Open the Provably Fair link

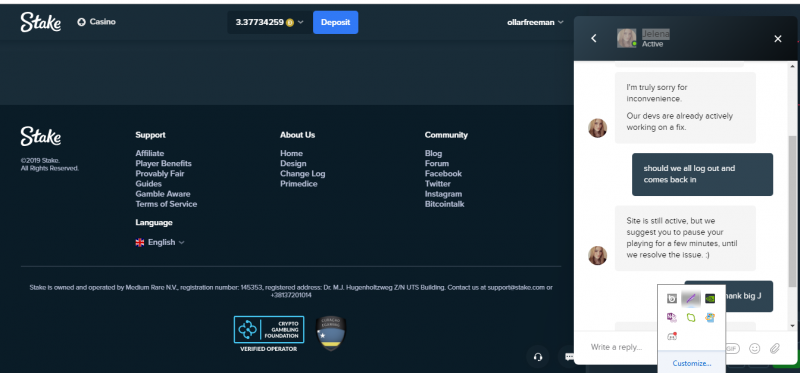[160, 173]
